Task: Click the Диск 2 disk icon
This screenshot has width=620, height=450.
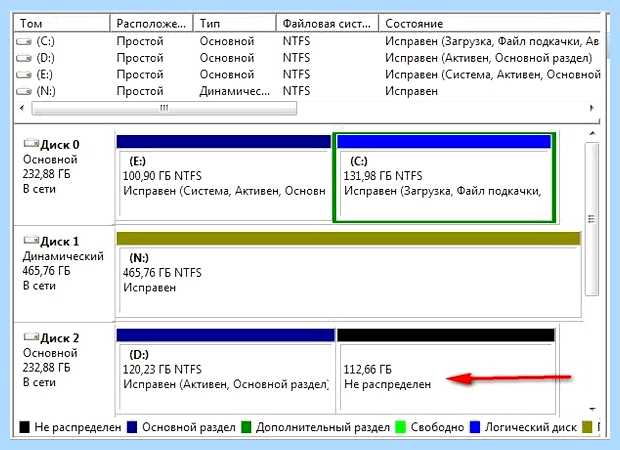Action: 31,337
